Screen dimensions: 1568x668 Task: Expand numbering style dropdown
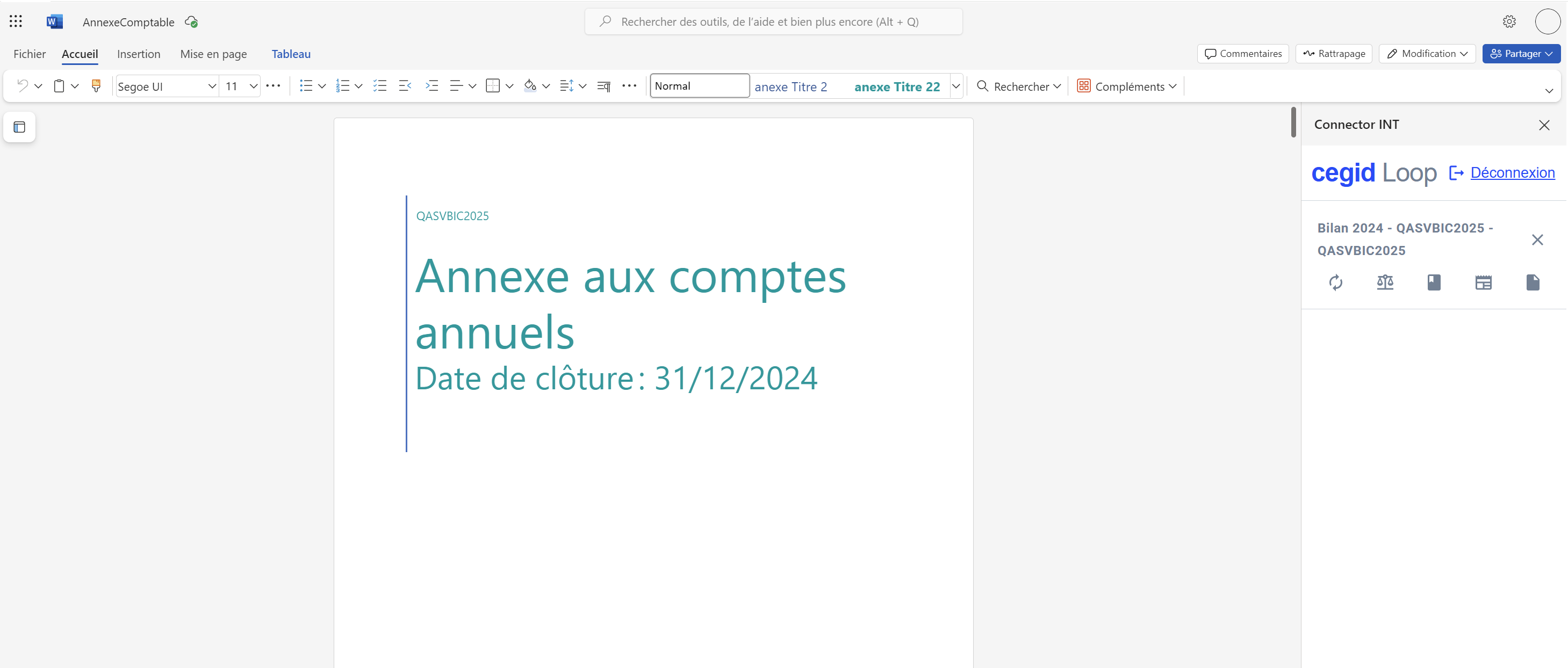(x=358, y=86)
